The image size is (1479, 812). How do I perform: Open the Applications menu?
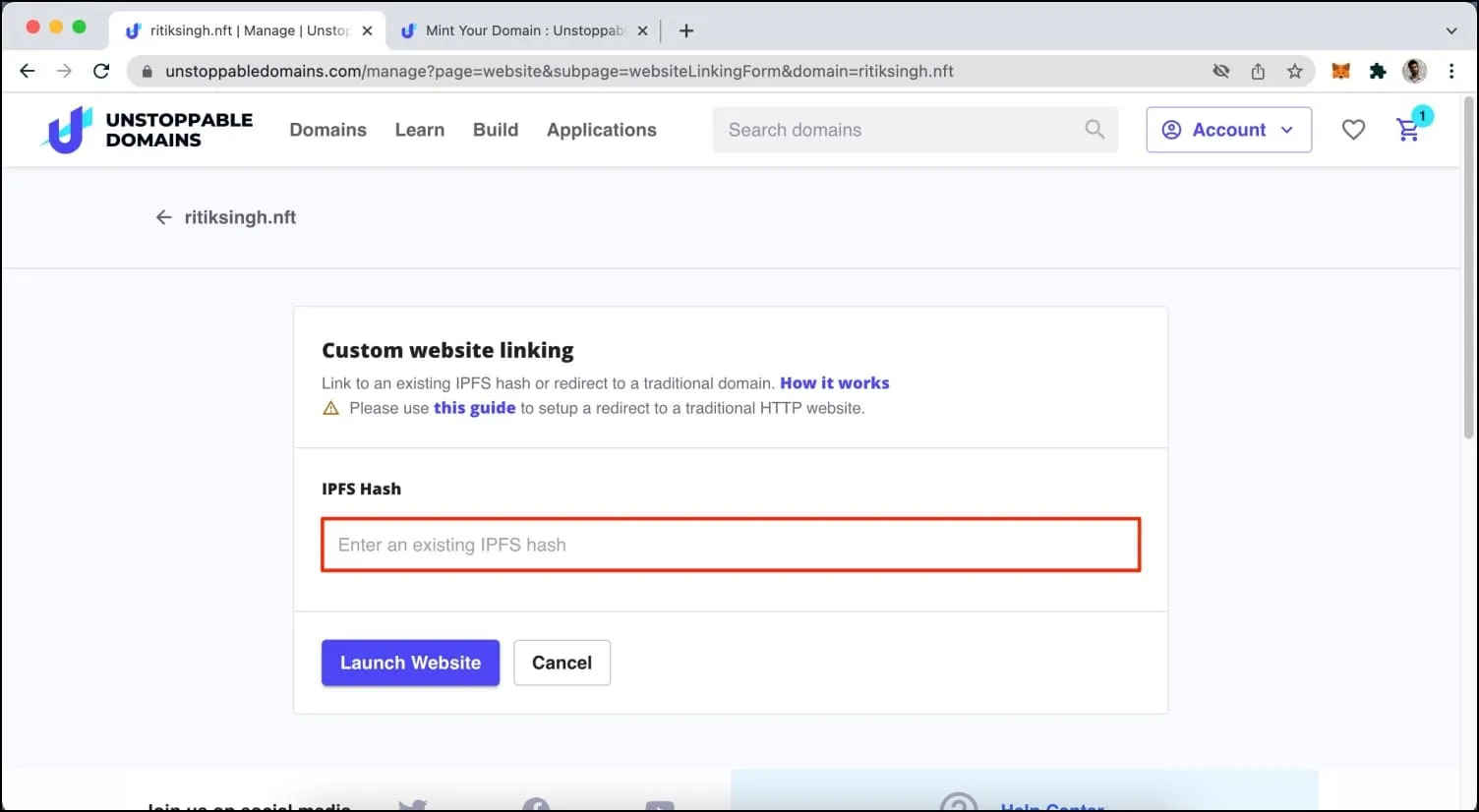[x=602, y=130]
